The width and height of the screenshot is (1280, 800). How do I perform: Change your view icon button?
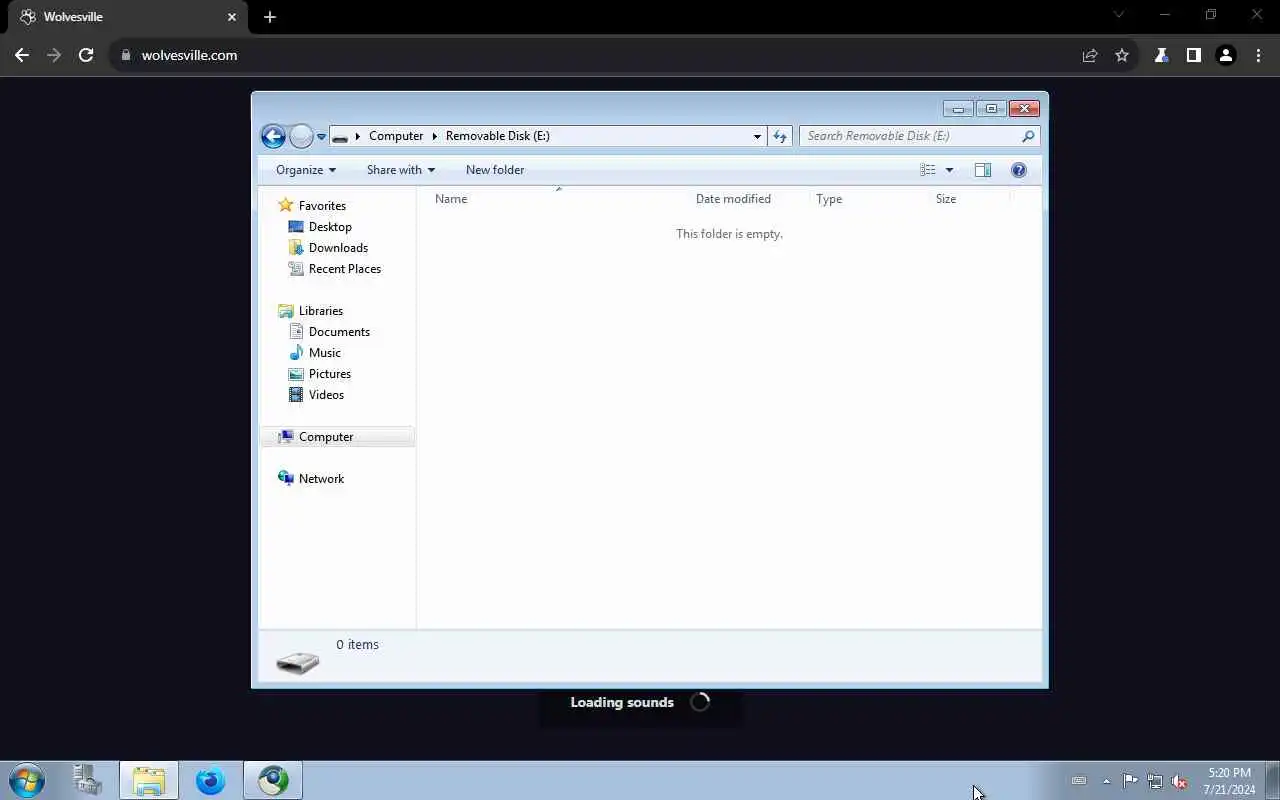click(x=928, y=170)
